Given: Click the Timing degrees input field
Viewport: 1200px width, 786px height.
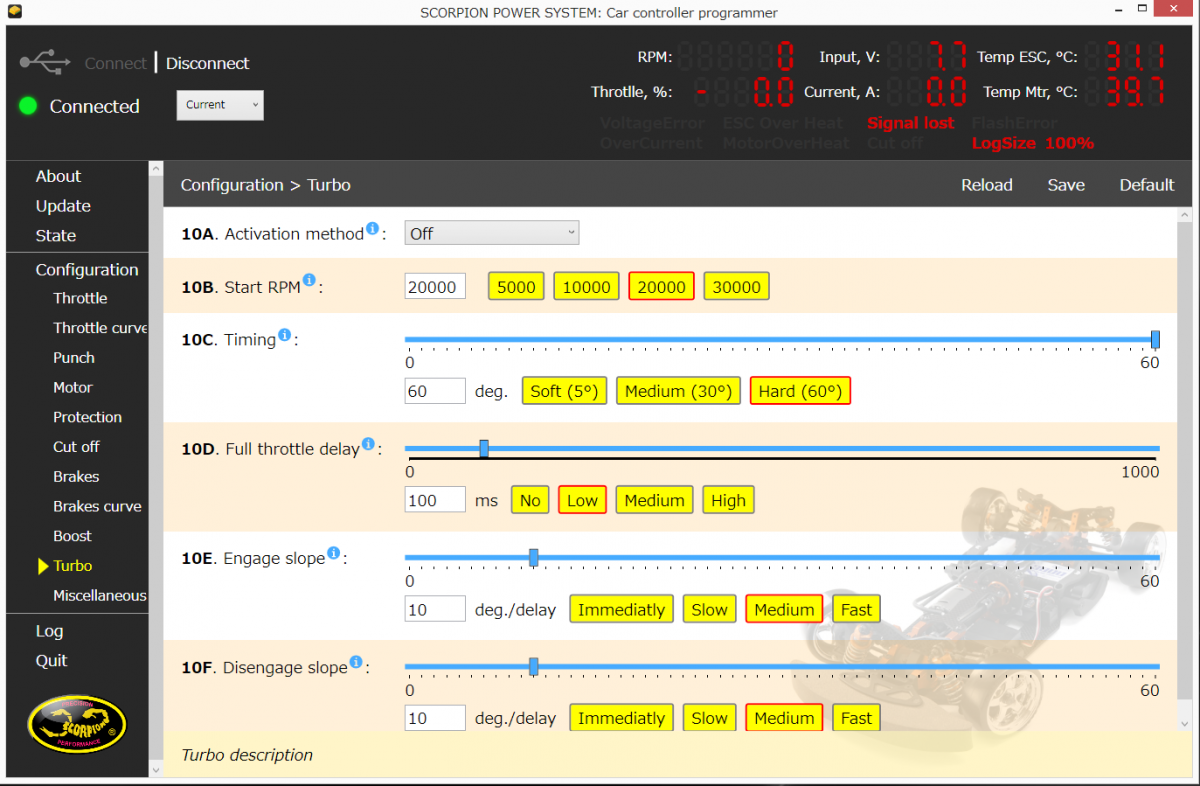Looking at the screenshot, I should pos(435,391).
